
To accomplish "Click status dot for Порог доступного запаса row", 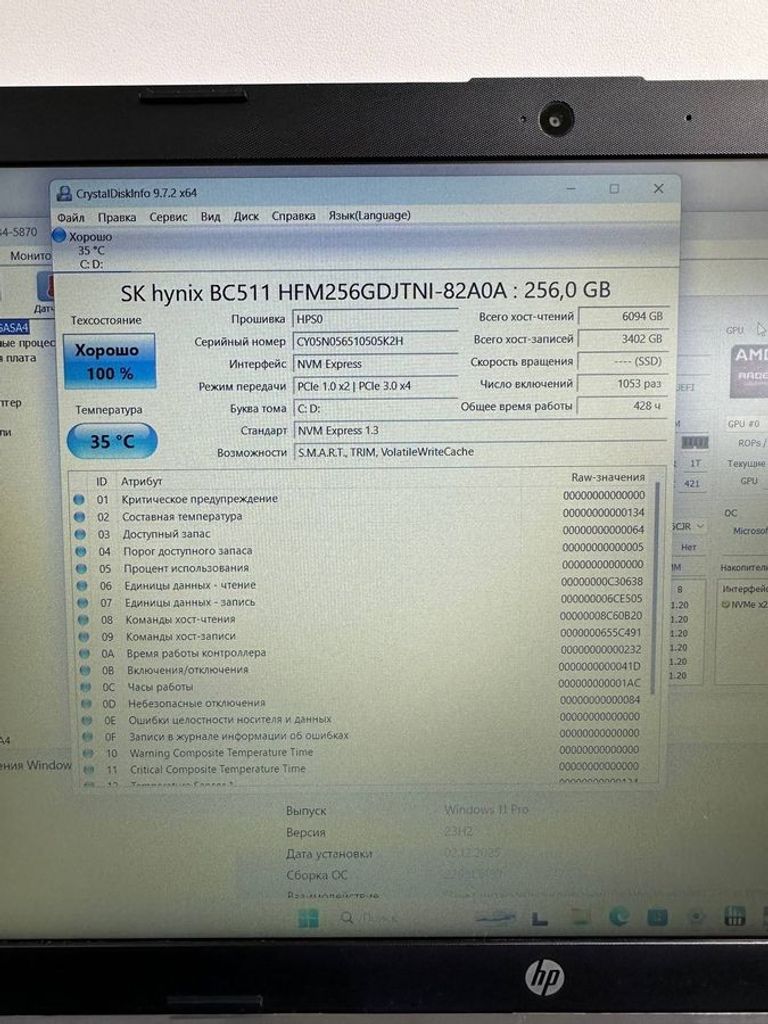I will 81,551.
